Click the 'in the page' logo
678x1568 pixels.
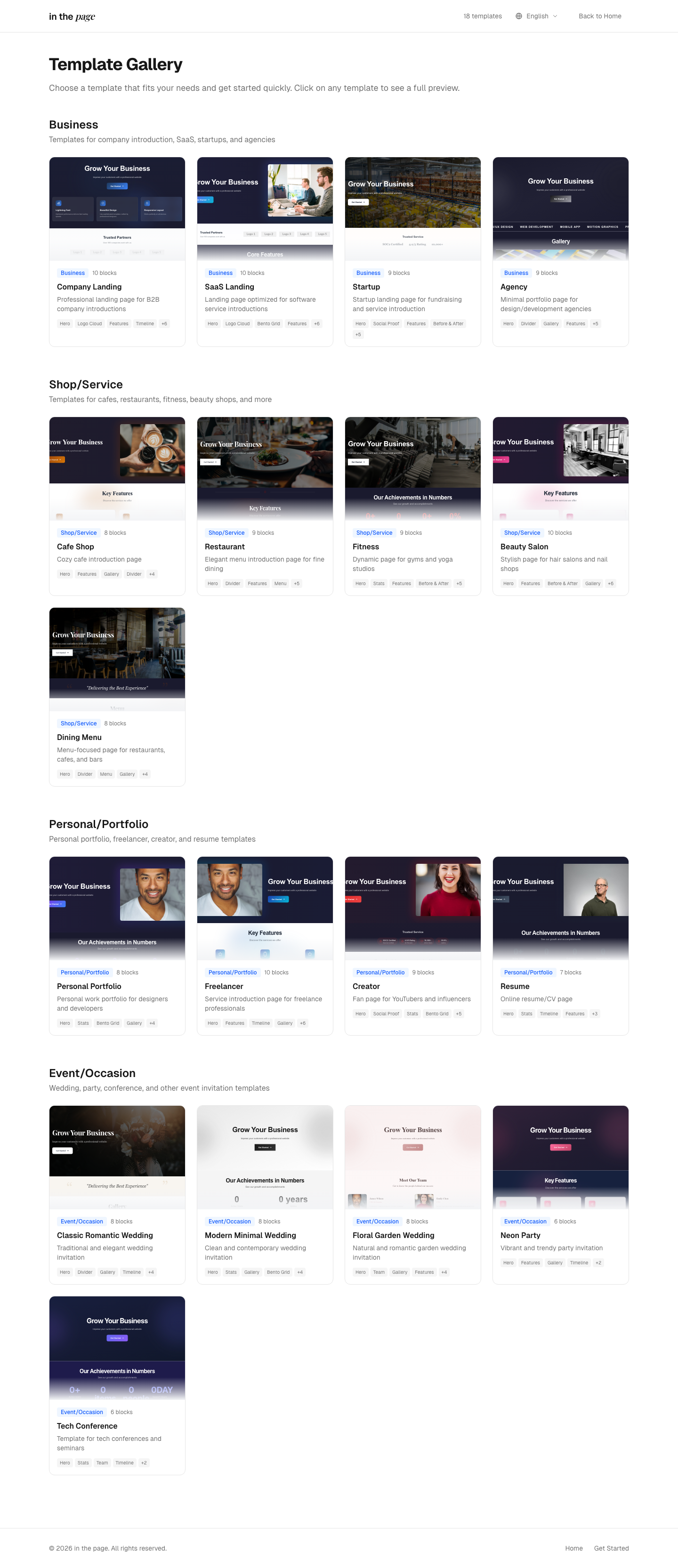72,16
